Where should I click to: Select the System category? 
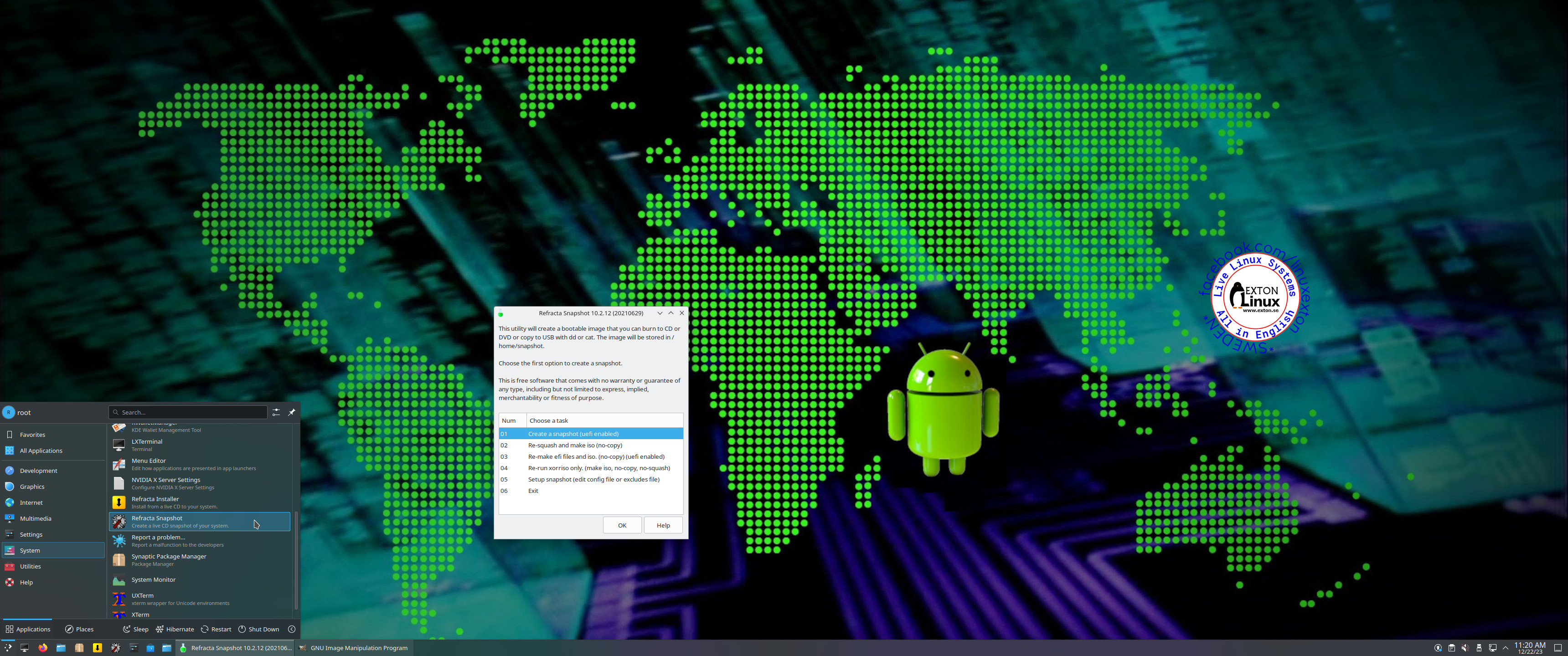pyautogui.click(x=54, y=550)
